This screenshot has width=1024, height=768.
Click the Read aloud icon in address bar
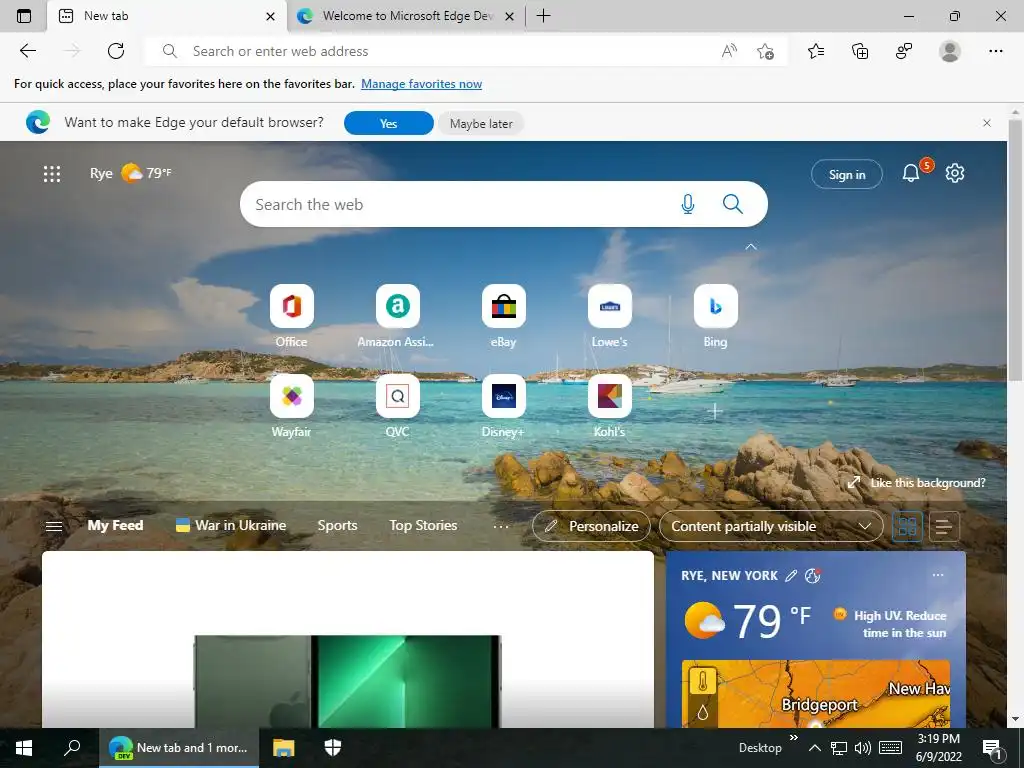(729, 51)
